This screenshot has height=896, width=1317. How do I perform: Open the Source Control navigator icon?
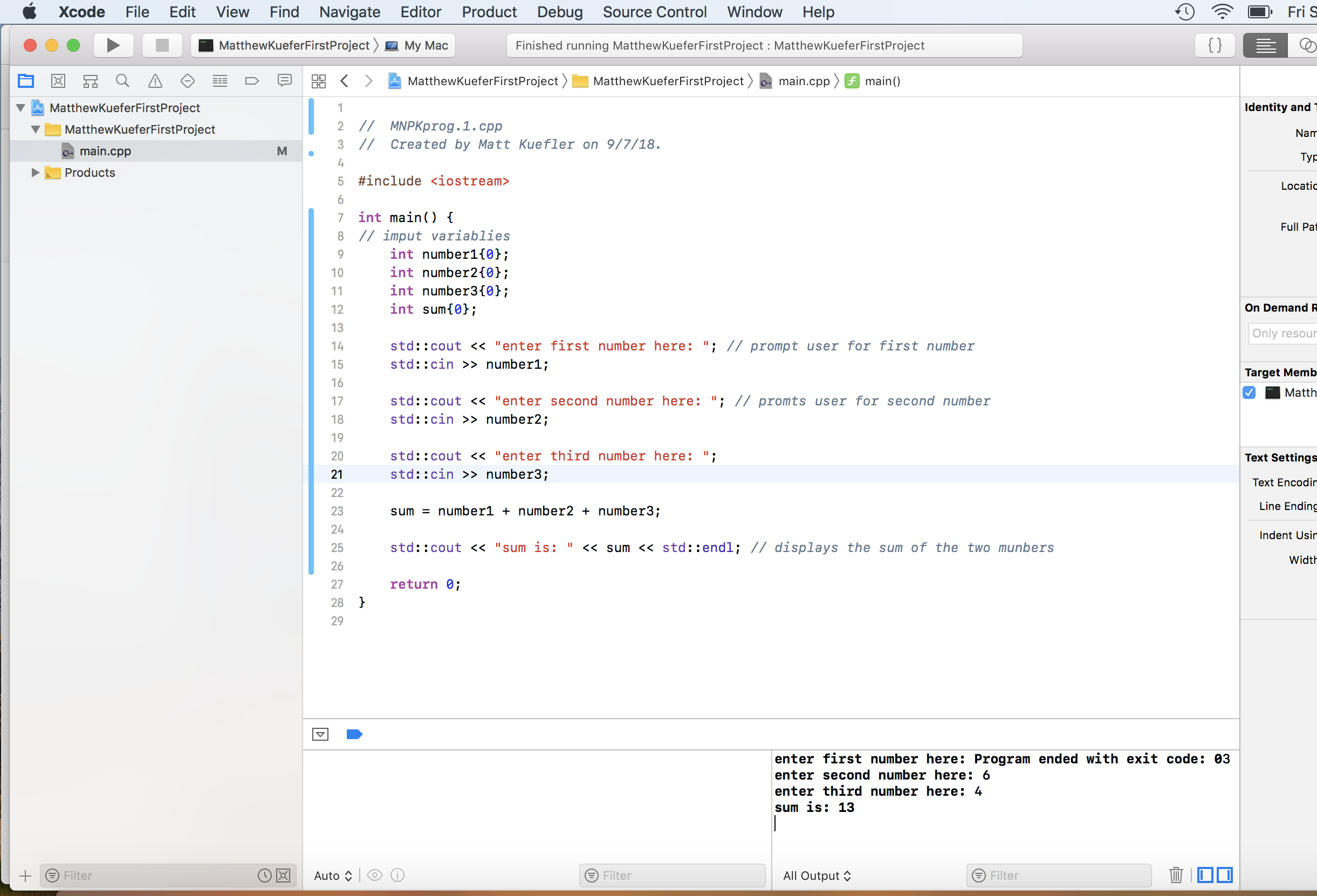tap(58, 81)
